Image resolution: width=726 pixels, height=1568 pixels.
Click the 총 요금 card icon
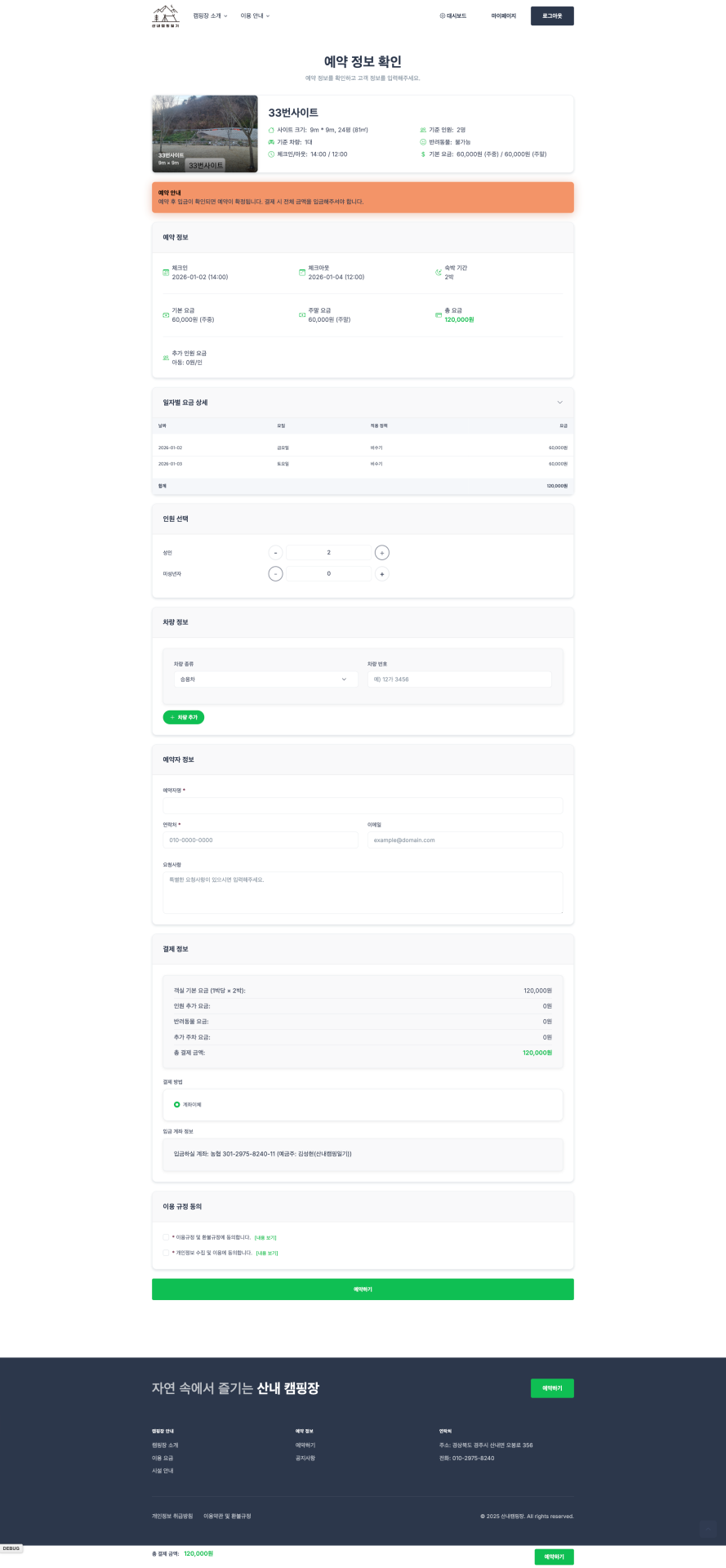439,315
